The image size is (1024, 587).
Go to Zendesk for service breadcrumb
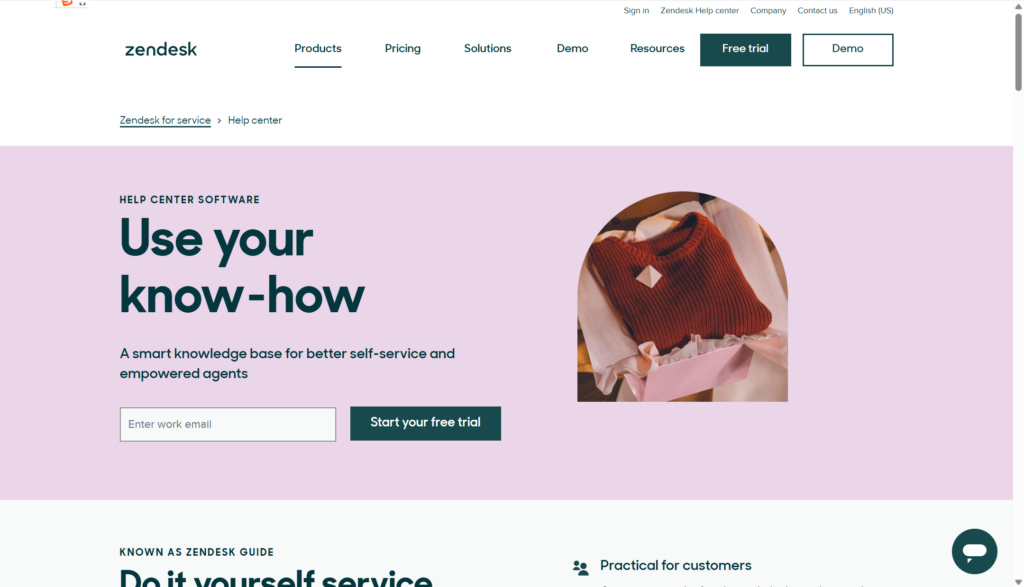(x=165, y=120)
